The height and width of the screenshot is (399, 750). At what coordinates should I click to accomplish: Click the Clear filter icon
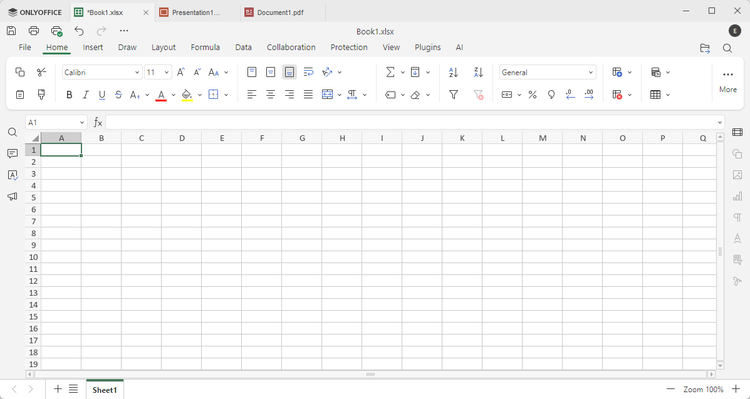click(x=478, y=95)
